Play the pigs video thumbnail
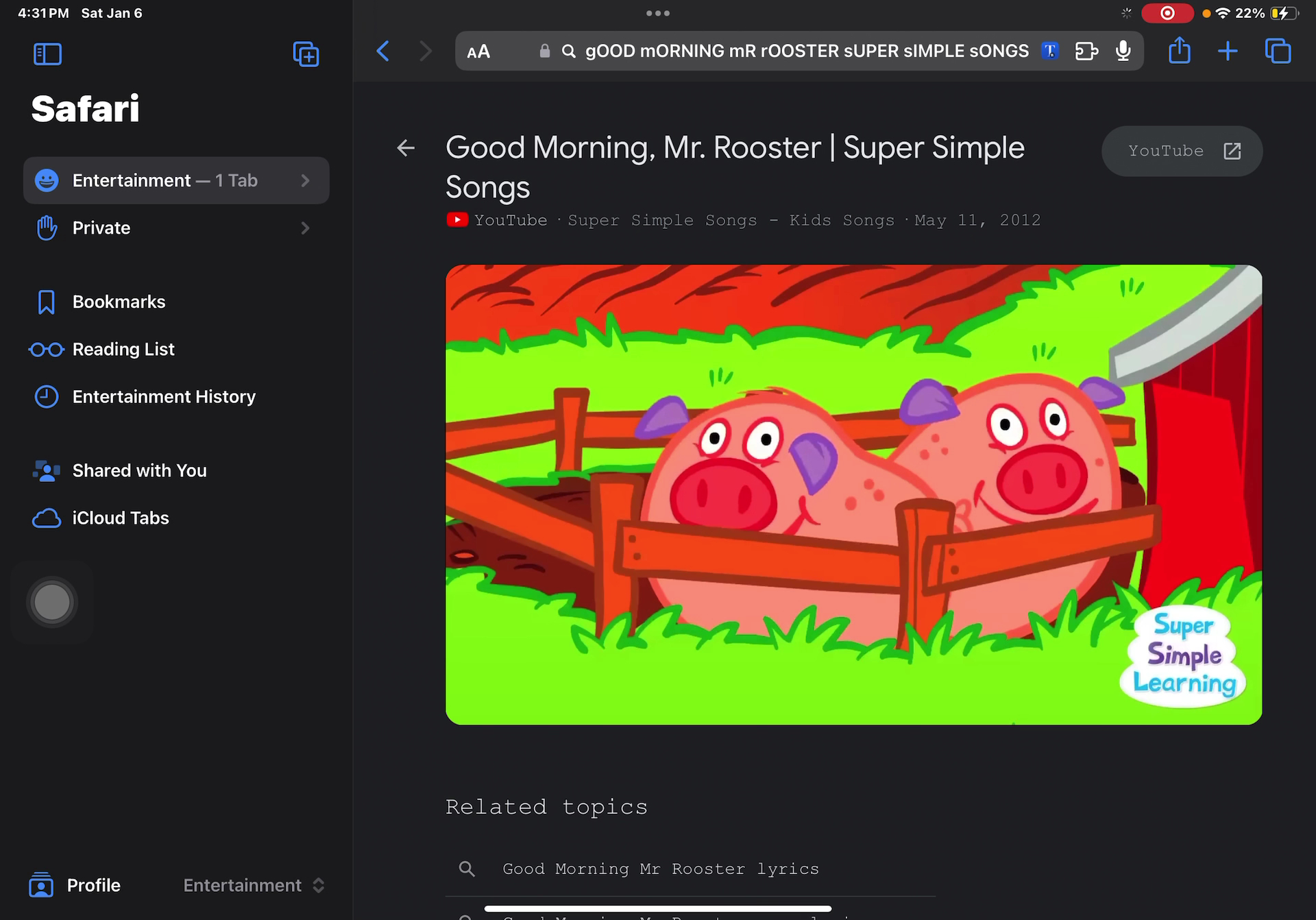Image resolution: width=1316 pixels, height=920 pixels. click(853, 494)
